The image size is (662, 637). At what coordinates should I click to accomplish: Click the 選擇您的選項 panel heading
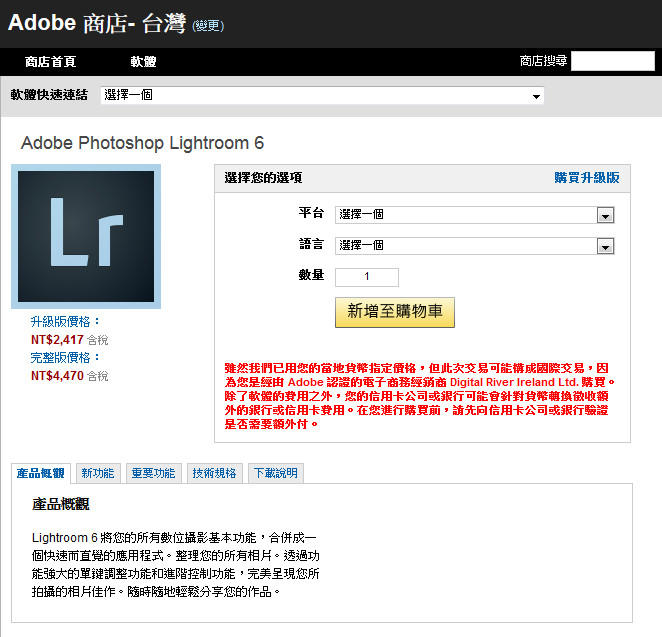(263, 178)
